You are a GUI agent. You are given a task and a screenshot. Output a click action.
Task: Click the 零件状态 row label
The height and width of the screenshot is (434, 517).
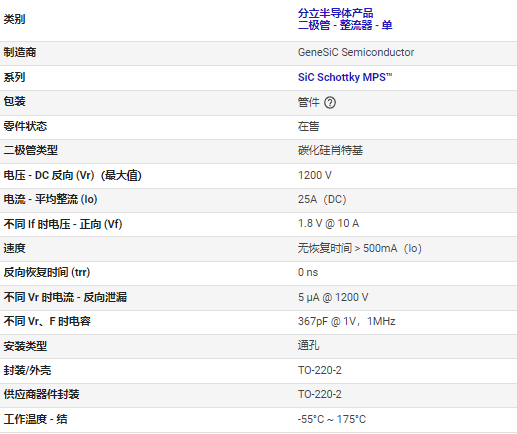click(x=25, y=126)
